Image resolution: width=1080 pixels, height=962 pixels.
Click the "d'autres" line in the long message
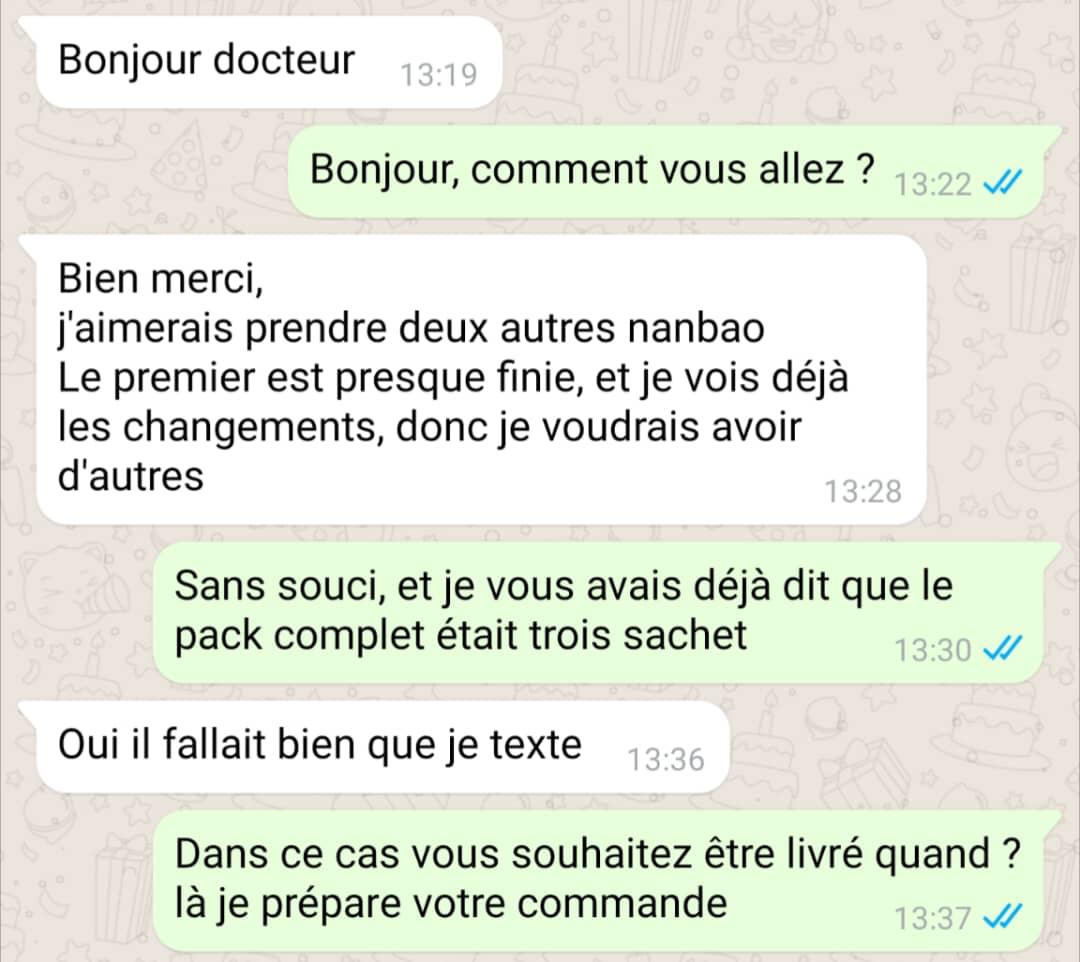[131, 477]
